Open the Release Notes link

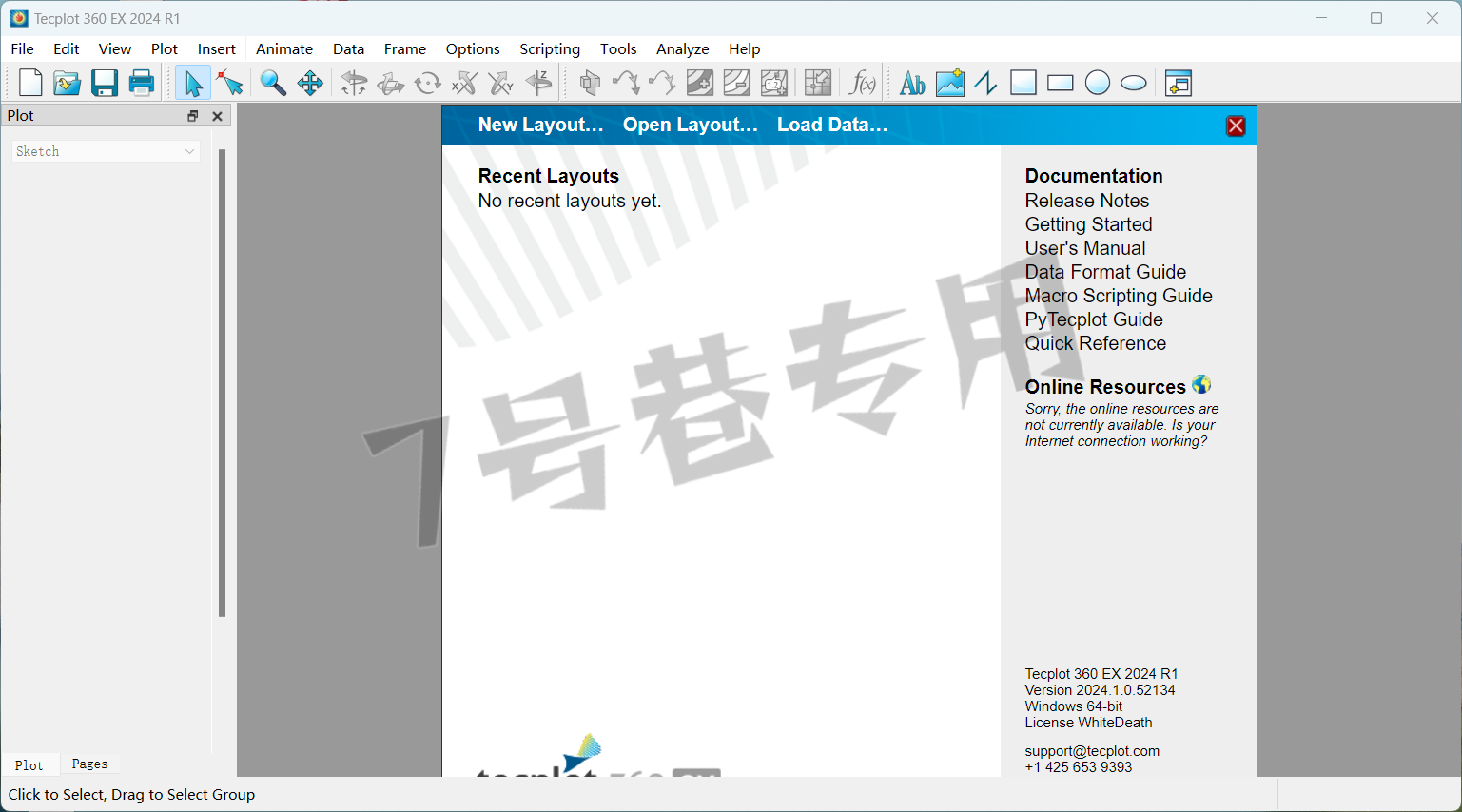tap(1087, 201)
